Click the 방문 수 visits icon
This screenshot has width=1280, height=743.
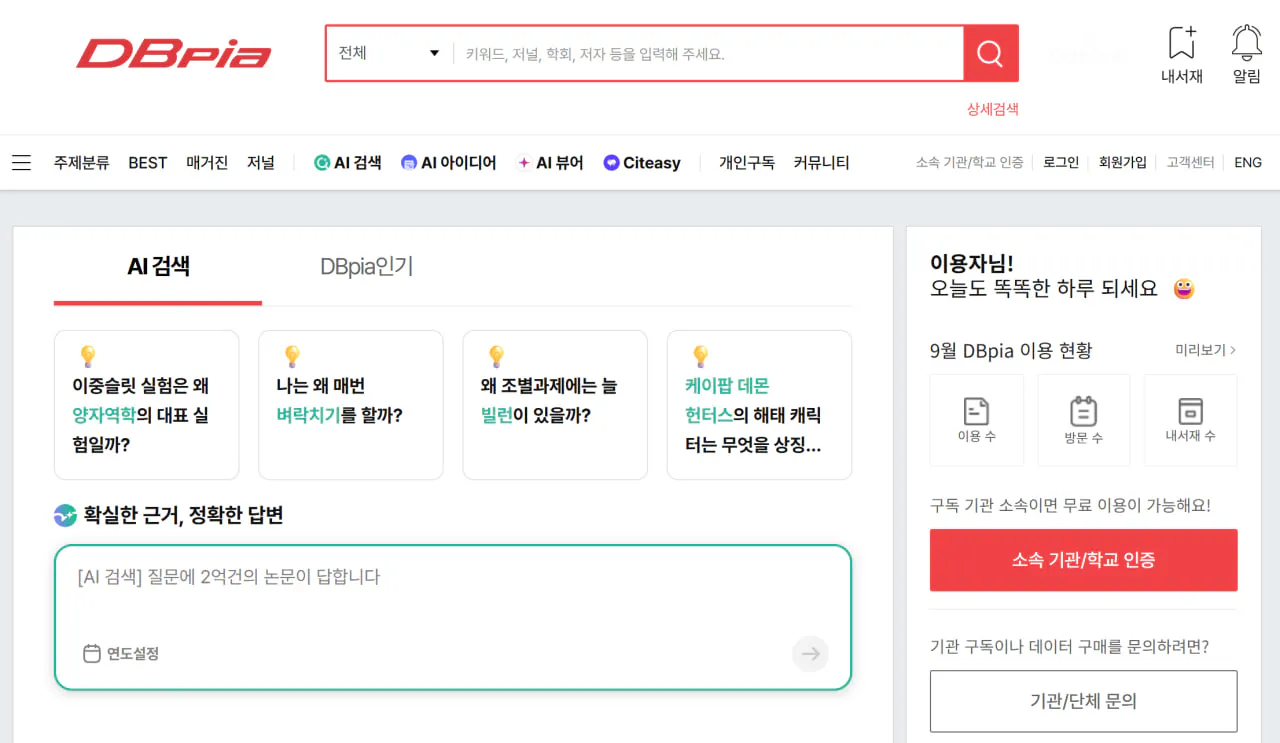tap(1084, 420)
